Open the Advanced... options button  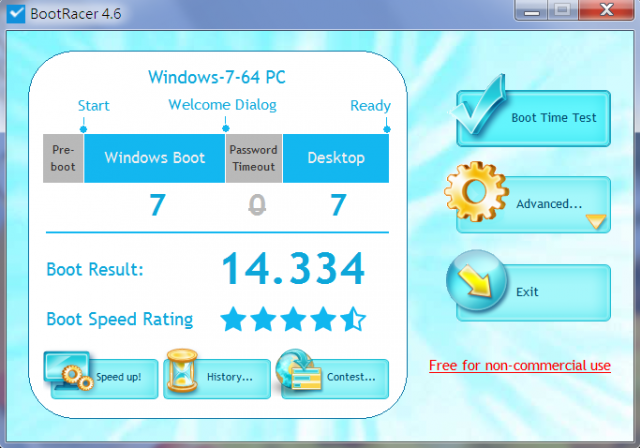[x=533, y=205]
